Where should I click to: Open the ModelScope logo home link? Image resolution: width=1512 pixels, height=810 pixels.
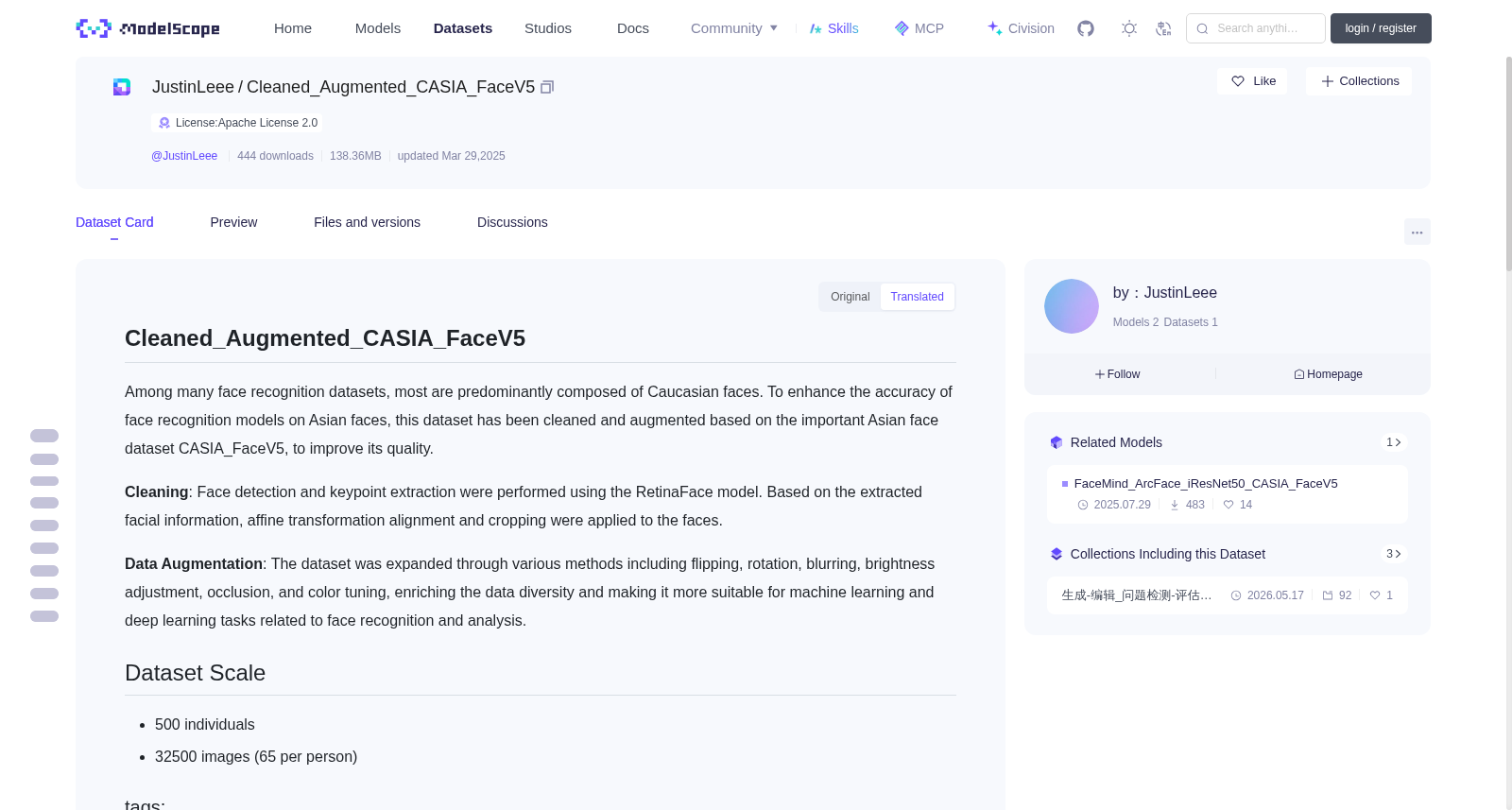147,28
